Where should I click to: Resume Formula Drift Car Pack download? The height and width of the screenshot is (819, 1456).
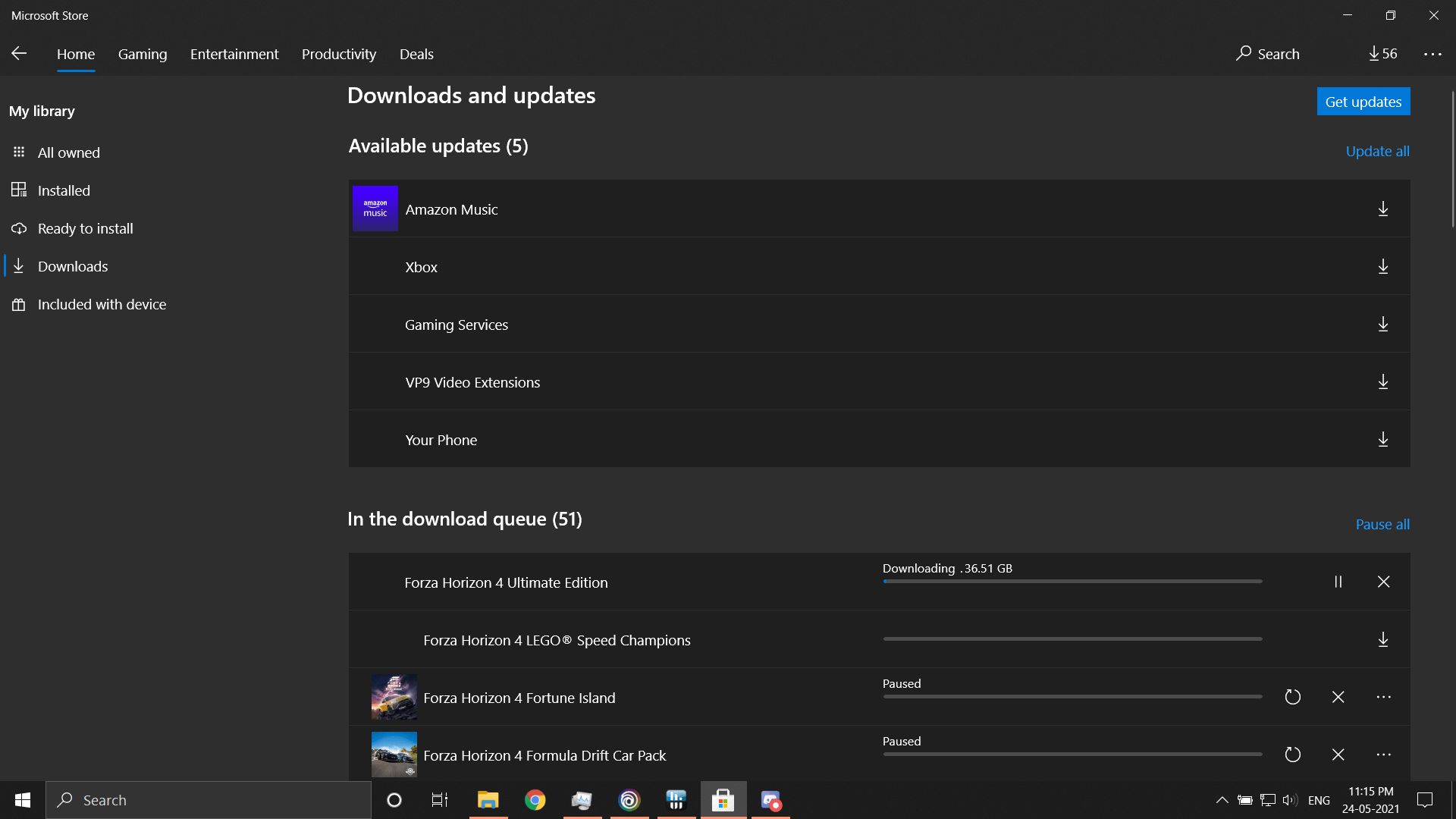(1293, 755)
